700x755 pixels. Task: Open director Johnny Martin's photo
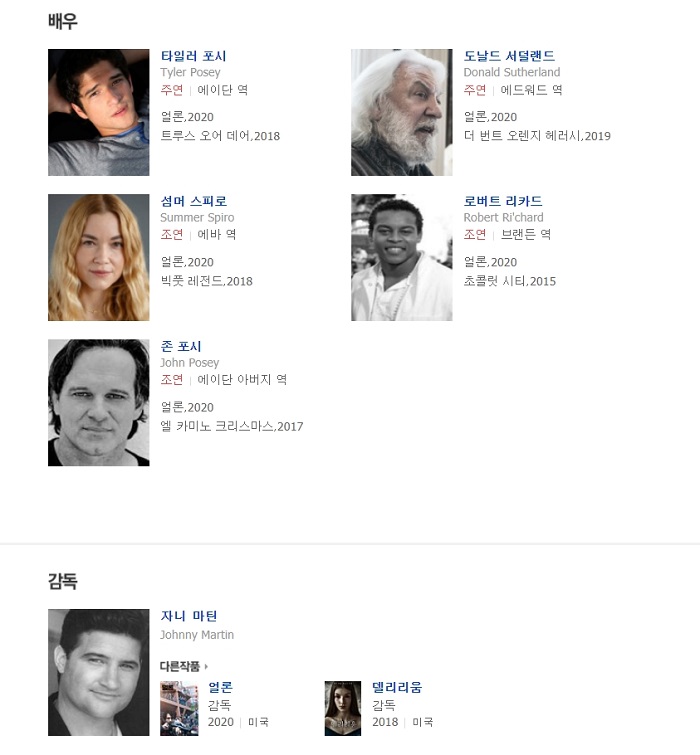click(x=99, y=672)
